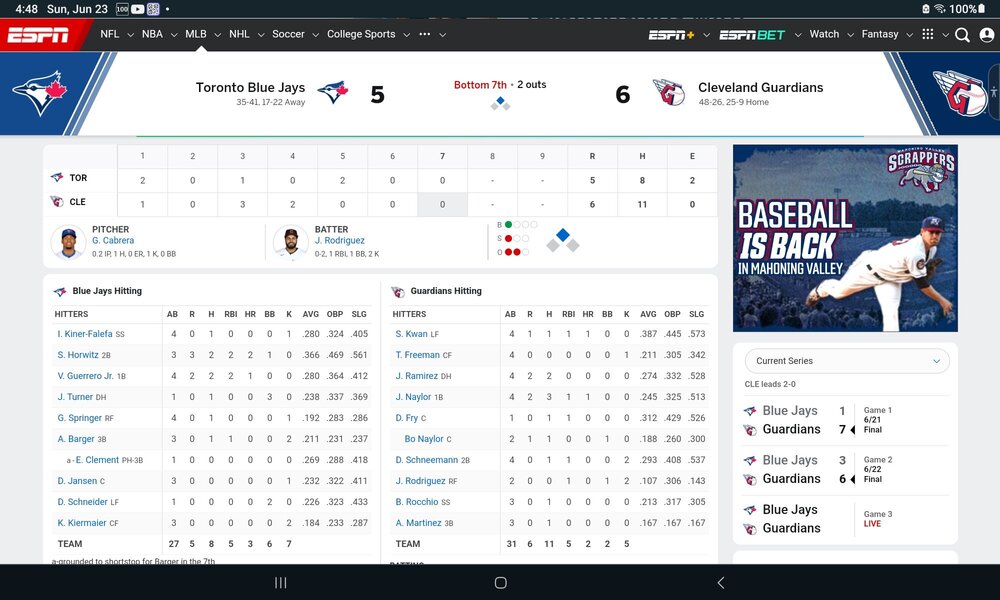The width and height of the screenshot is (1000, 600).
Task: Expand the ESPN BET dropdown arrow
Action: [798, 35]
